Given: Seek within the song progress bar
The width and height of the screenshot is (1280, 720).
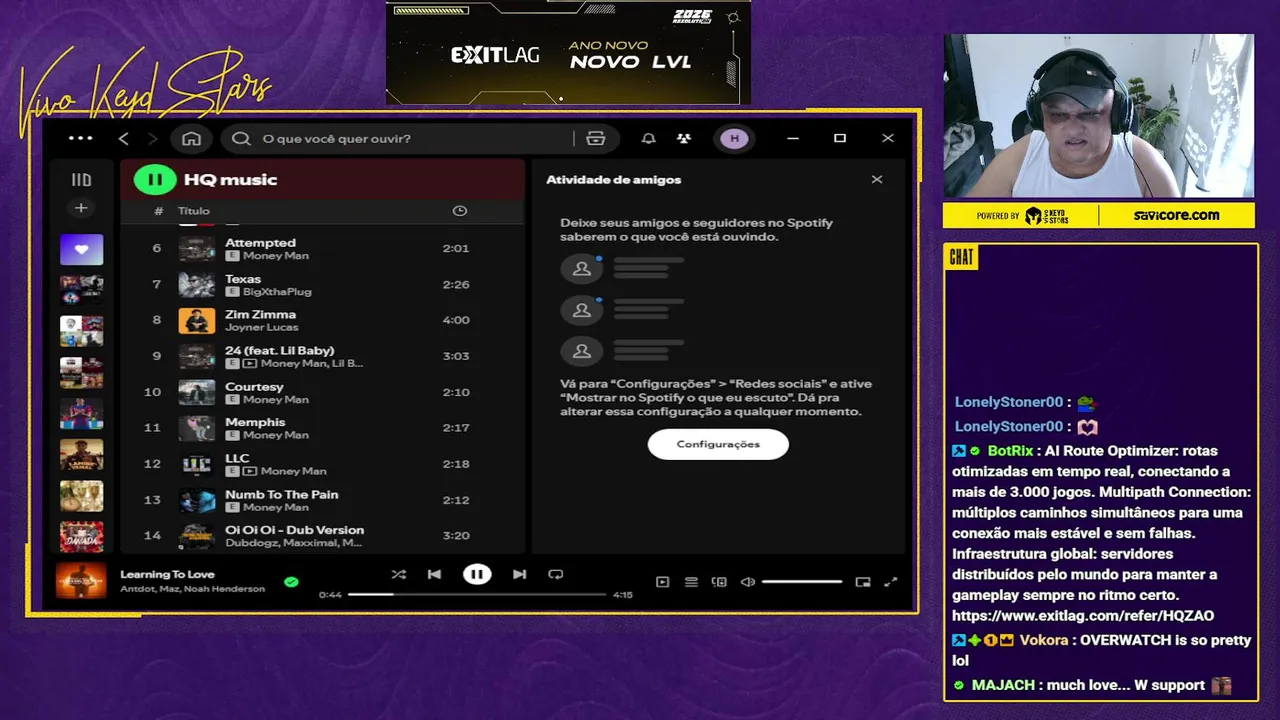Looking at the screenshot, I should pyautogui.click(x=477, y=594).
